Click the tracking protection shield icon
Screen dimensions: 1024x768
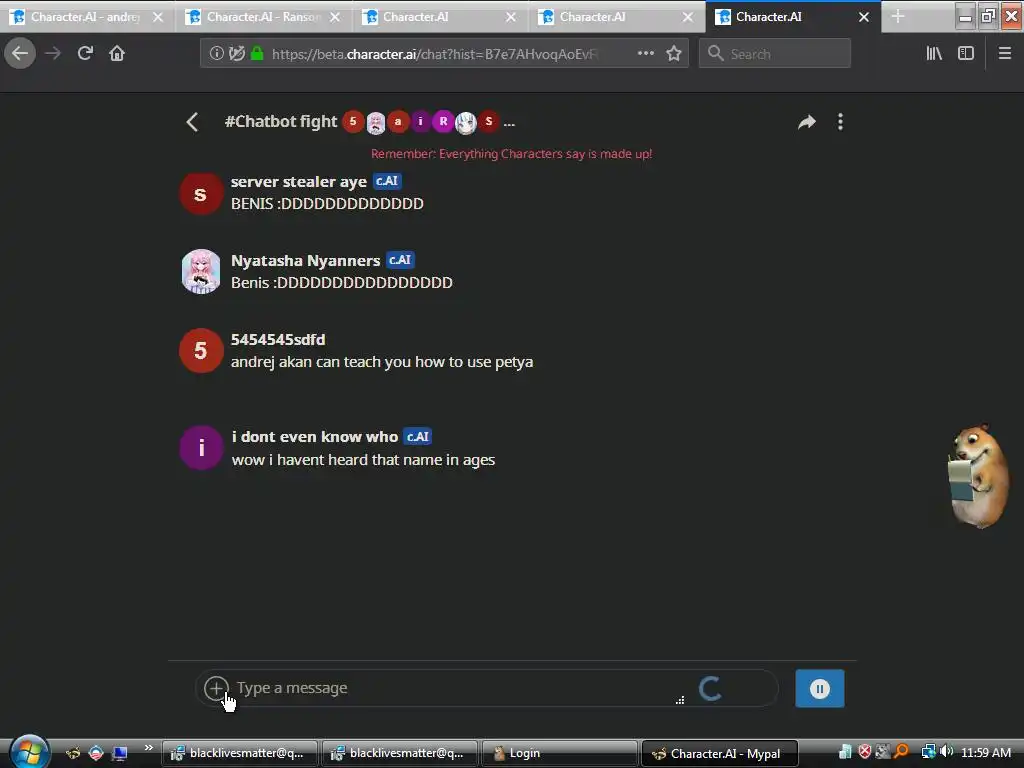236,54
